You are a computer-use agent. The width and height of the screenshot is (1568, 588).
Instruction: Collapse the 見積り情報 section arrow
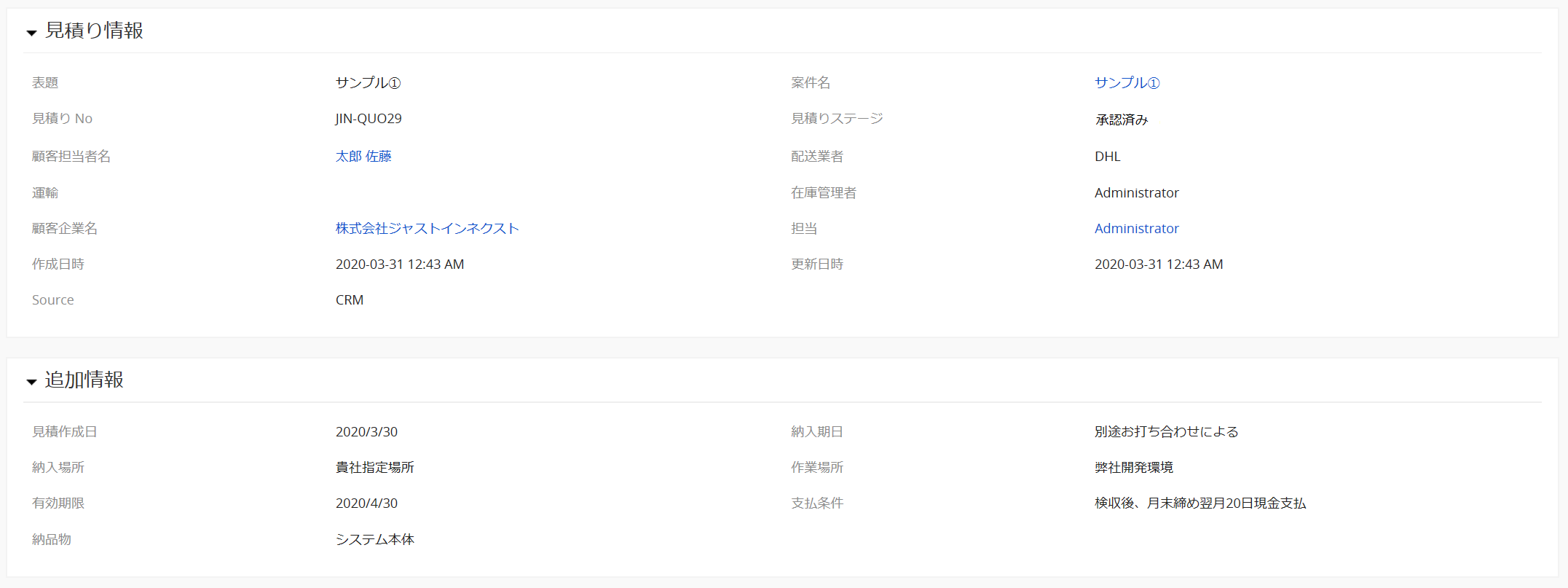[x=31, y=33]
